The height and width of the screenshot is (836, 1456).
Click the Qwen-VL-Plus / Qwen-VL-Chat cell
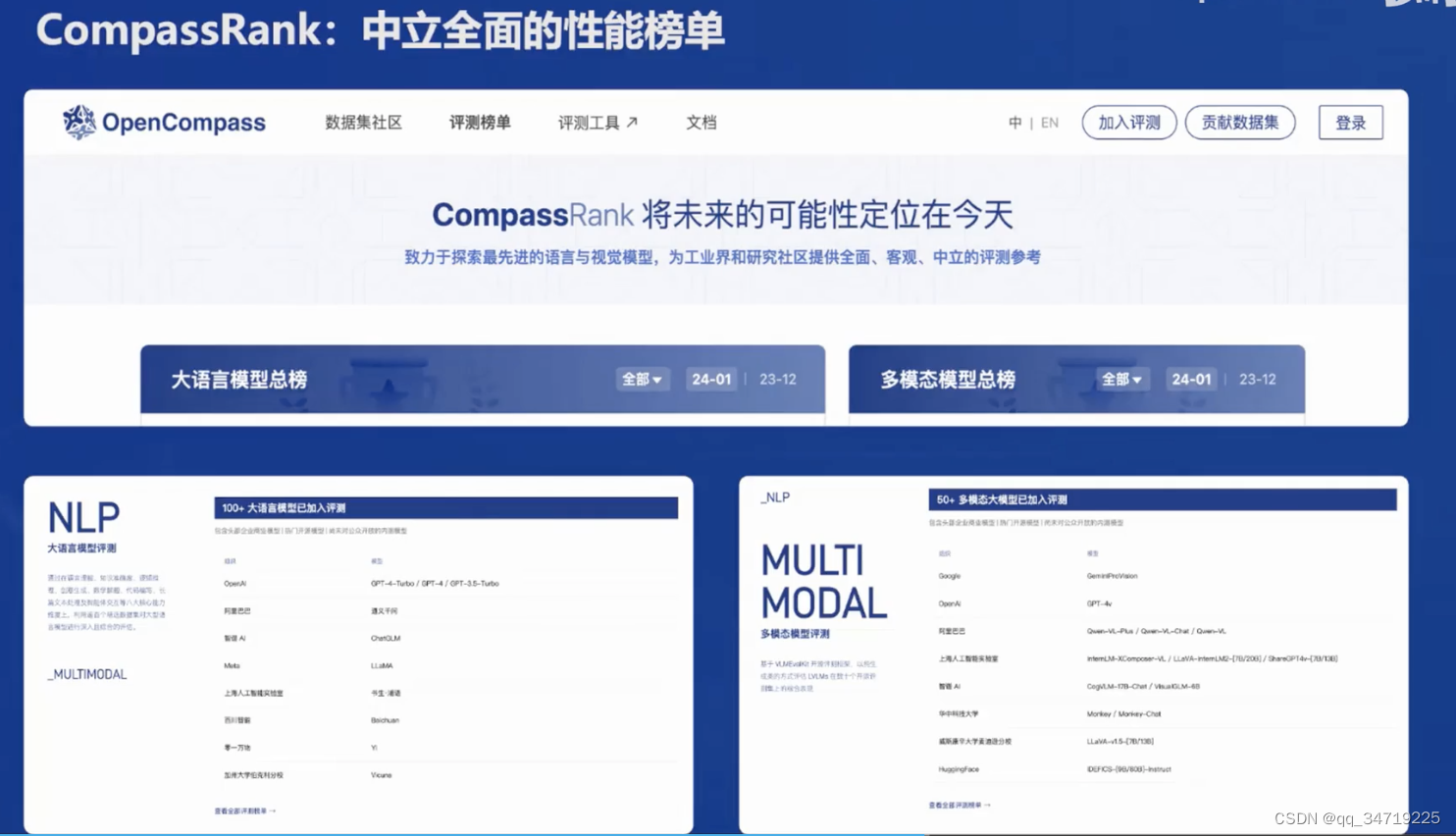[1156, 632]
